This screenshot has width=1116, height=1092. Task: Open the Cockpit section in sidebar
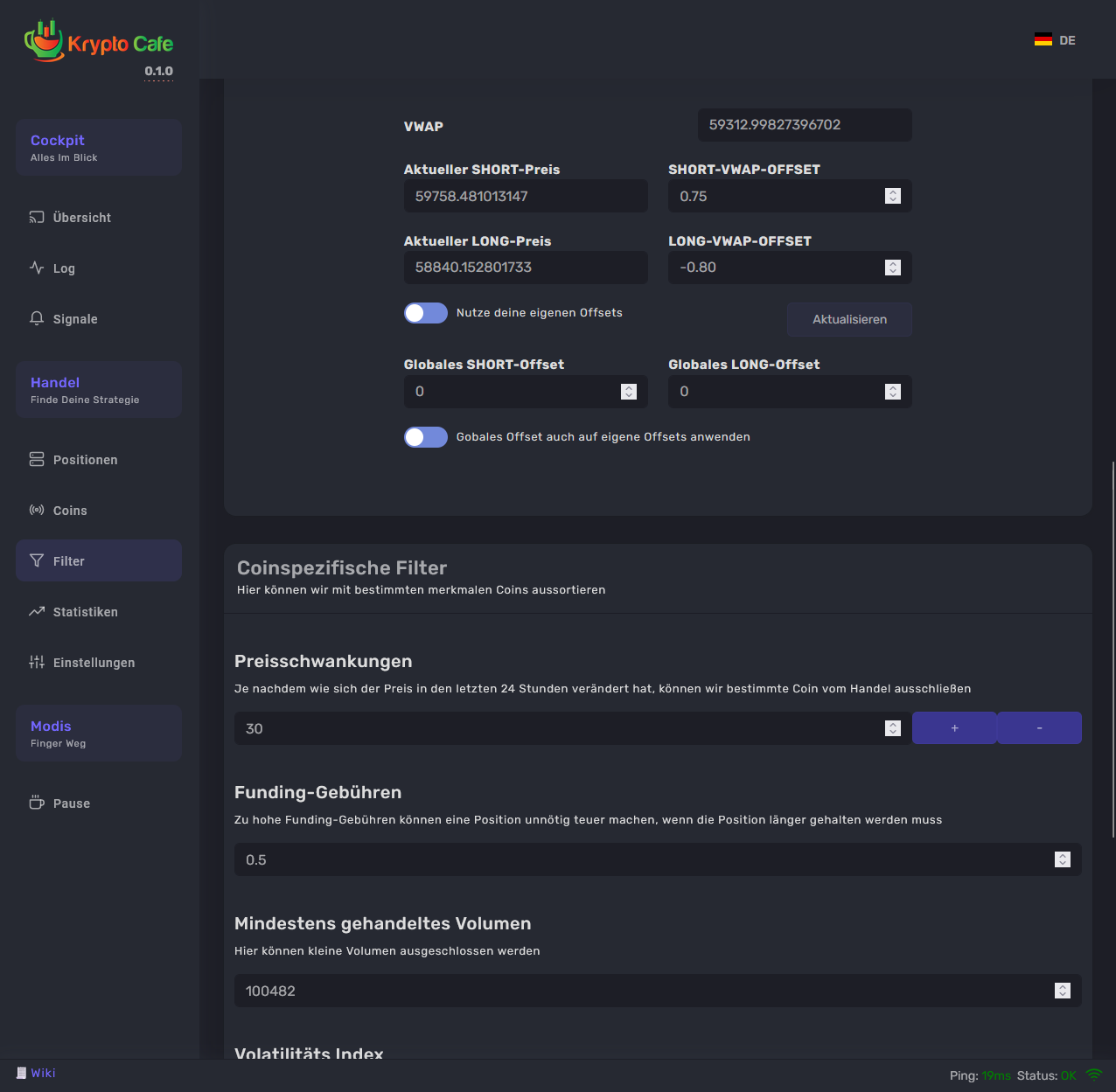99,147
